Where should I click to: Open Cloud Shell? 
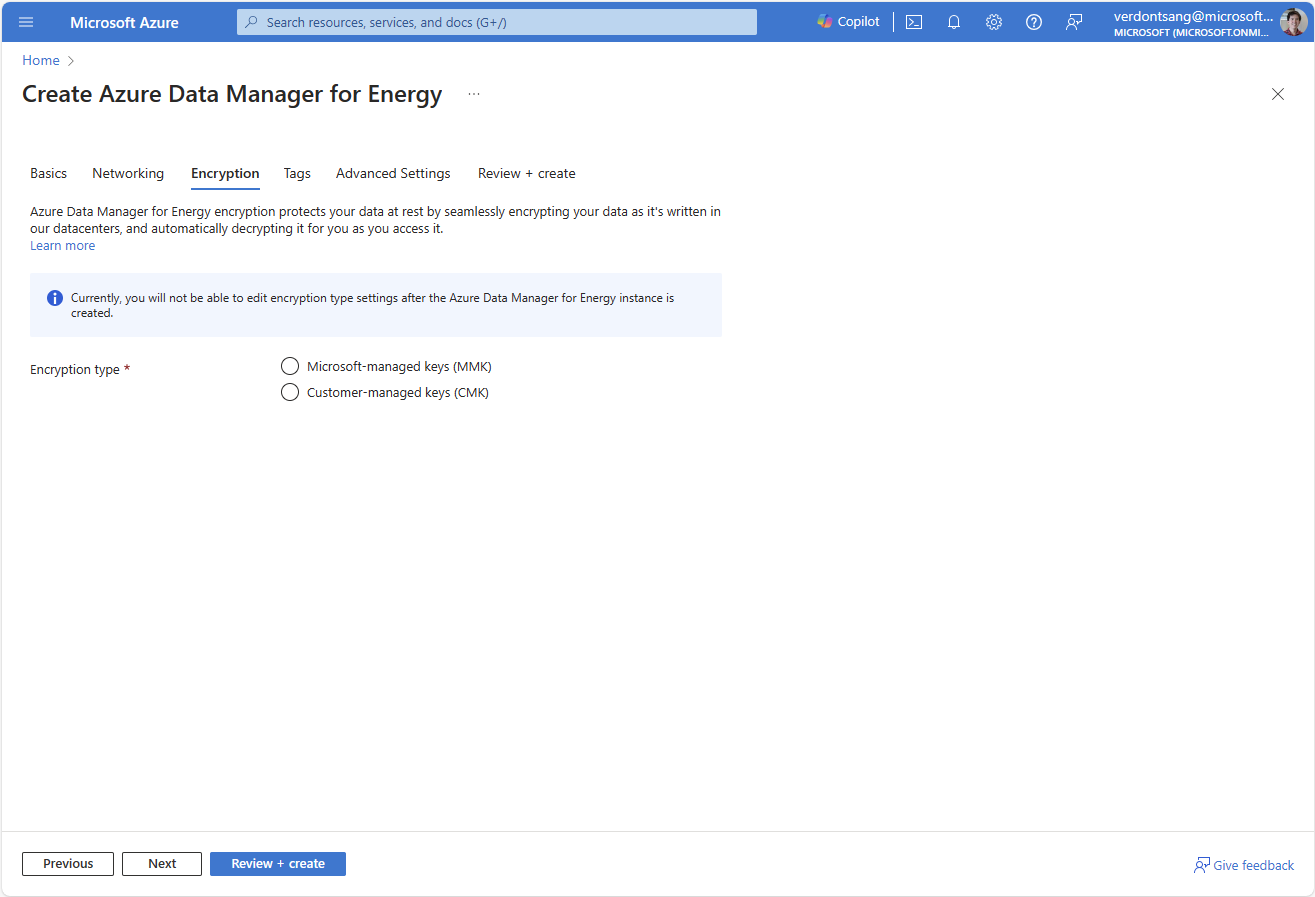click(913, 21)
